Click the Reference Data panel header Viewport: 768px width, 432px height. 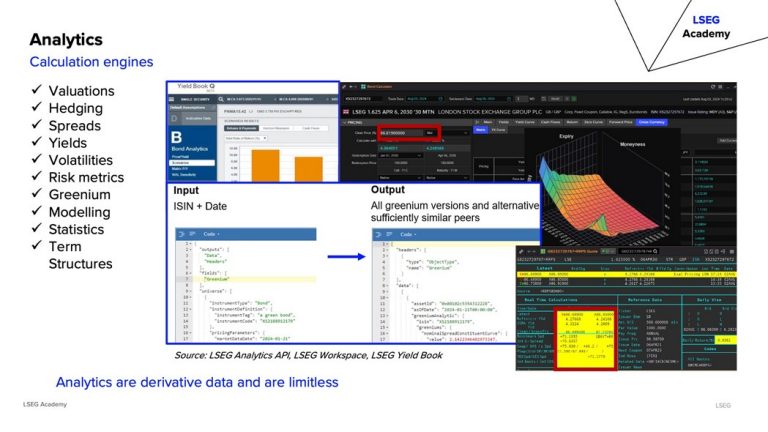(645, 300)
